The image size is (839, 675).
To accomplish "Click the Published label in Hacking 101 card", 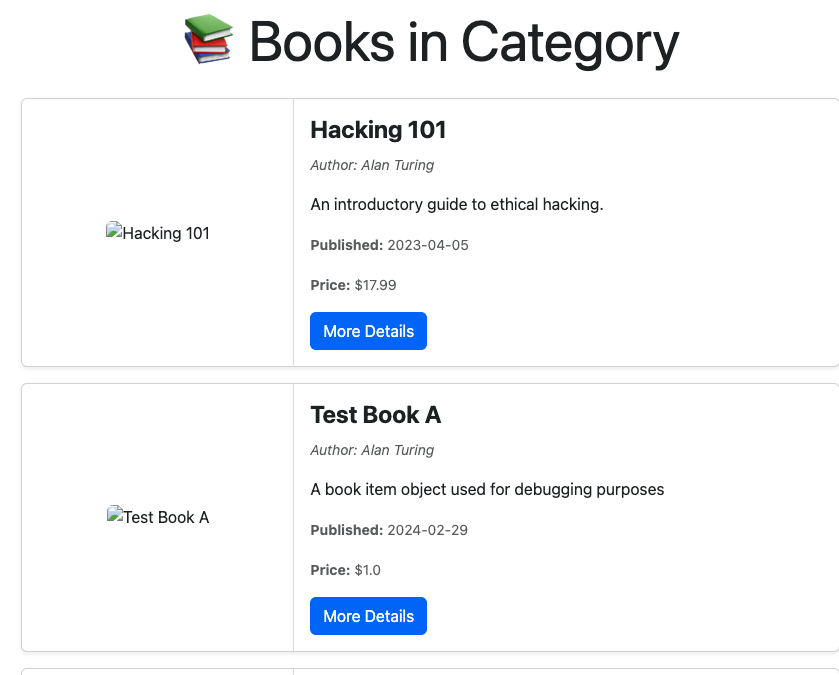I will click(347, 245).
